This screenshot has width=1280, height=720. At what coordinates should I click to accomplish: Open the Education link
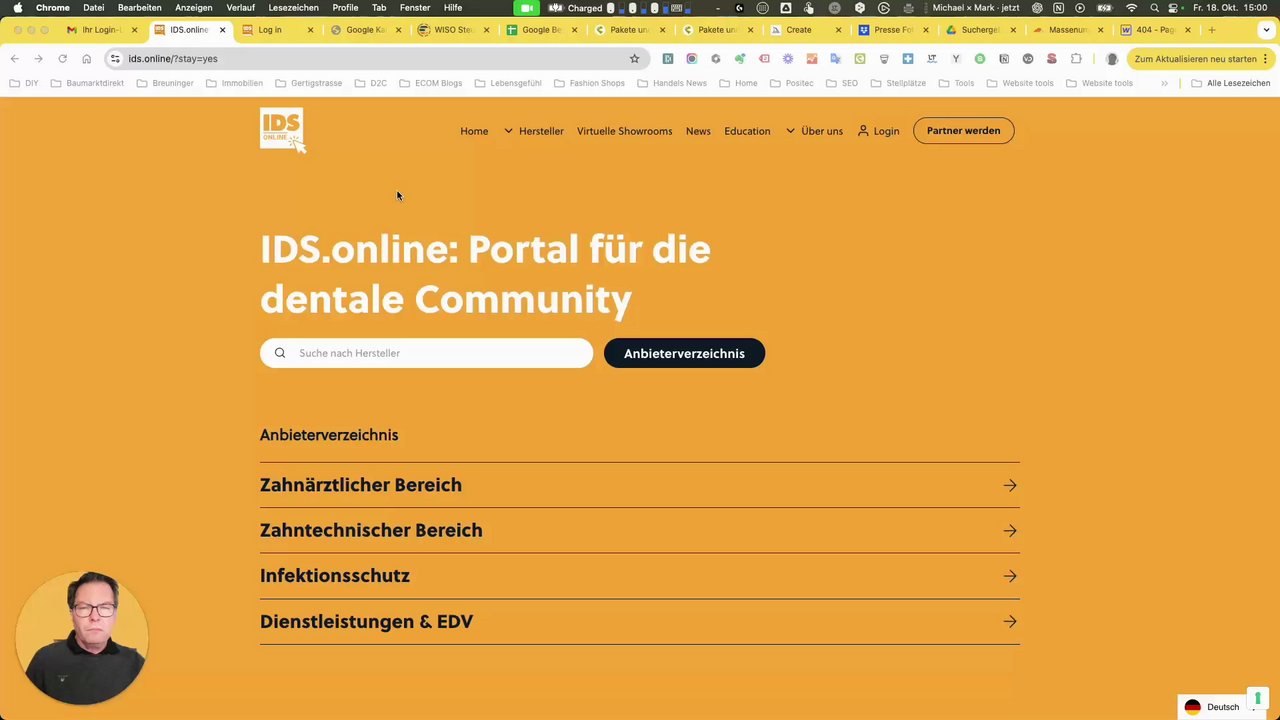pos(747,131)
